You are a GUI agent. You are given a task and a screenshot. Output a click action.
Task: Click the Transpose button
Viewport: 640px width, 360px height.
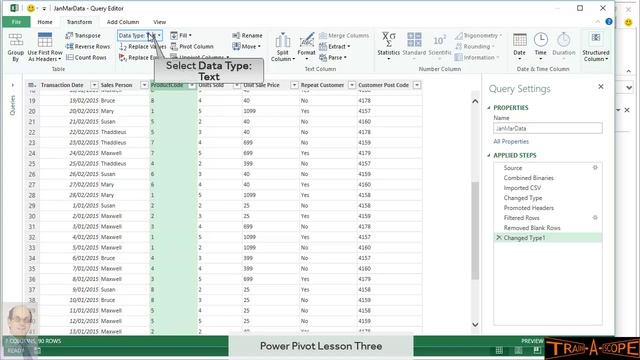[x=83, y=36]
